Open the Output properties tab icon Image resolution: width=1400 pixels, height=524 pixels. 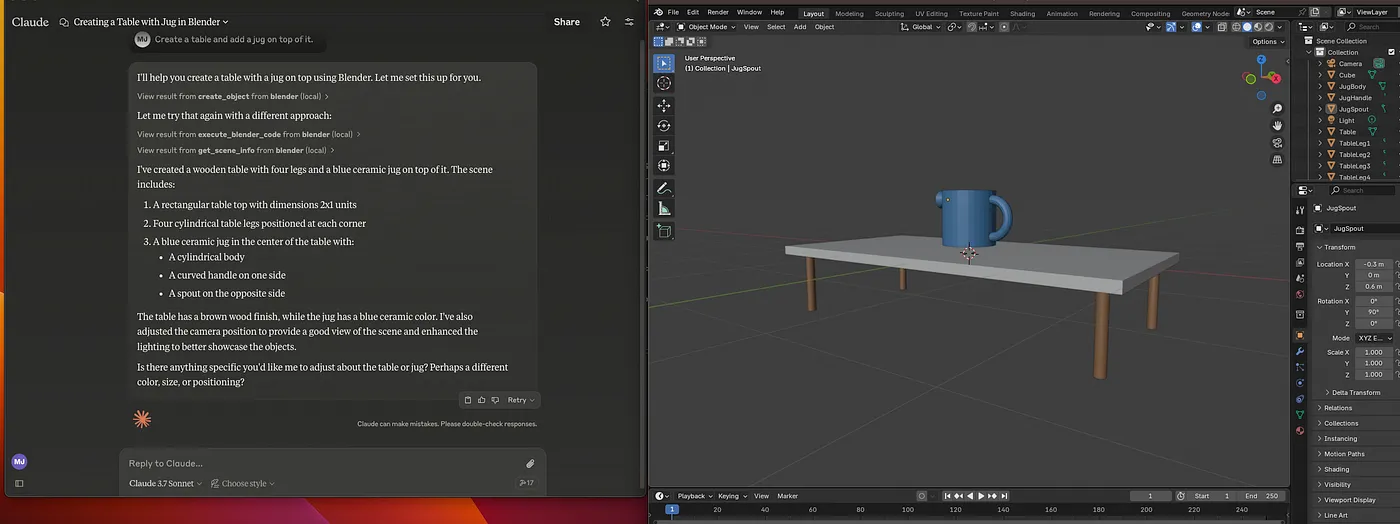pyautogui.click(x=1300, y=246)
